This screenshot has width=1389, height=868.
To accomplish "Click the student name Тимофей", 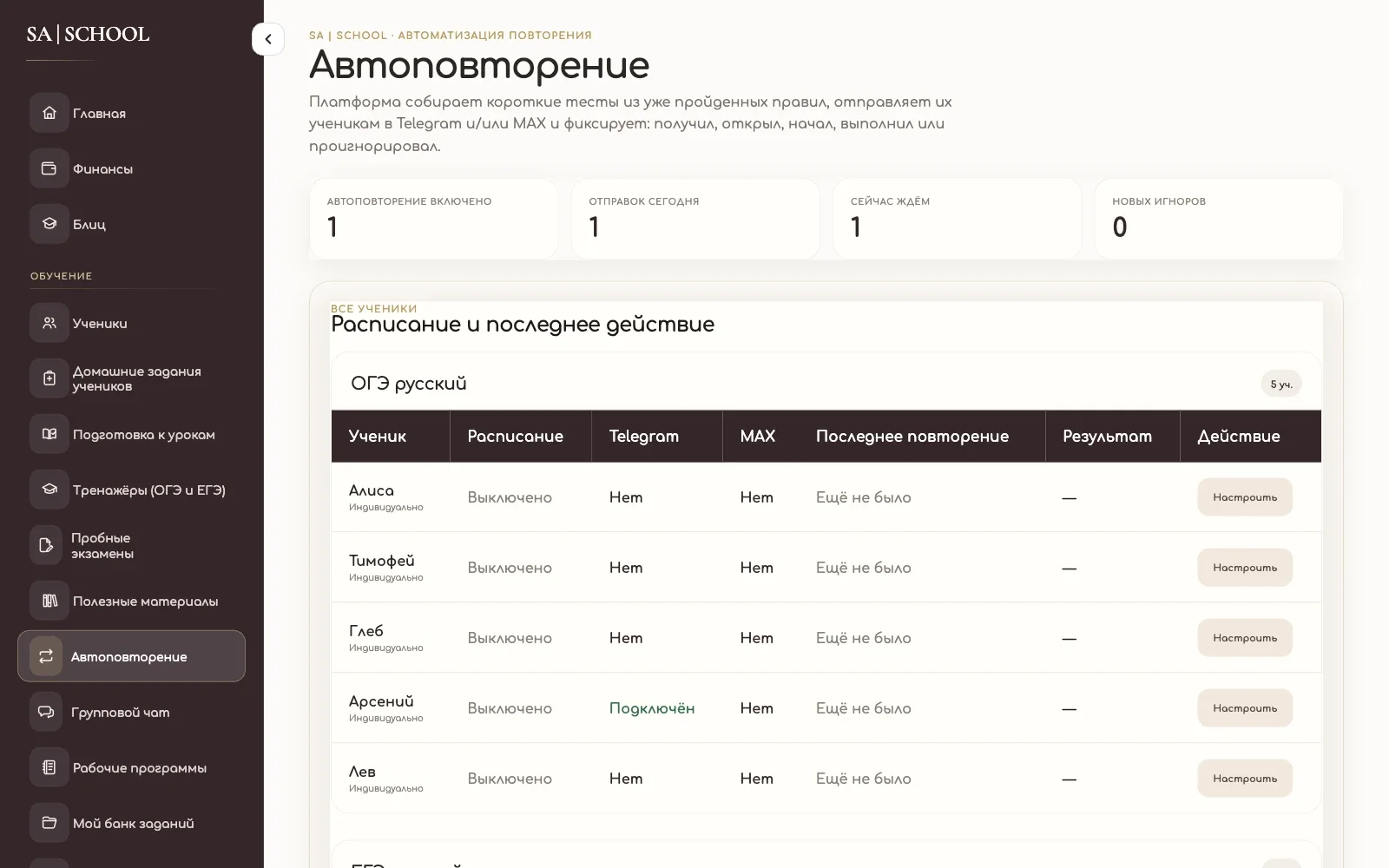I will [382, 561].
